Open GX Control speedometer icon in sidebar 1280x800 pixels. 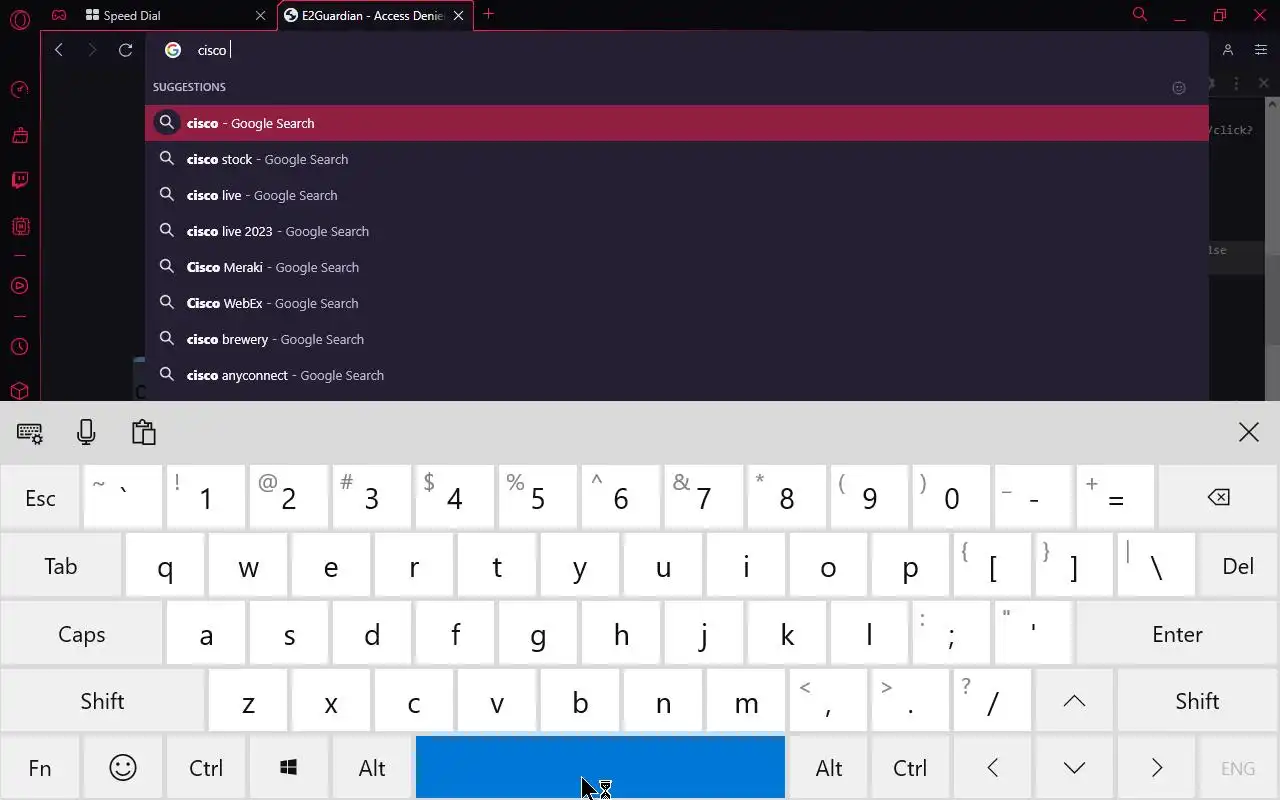20,90
